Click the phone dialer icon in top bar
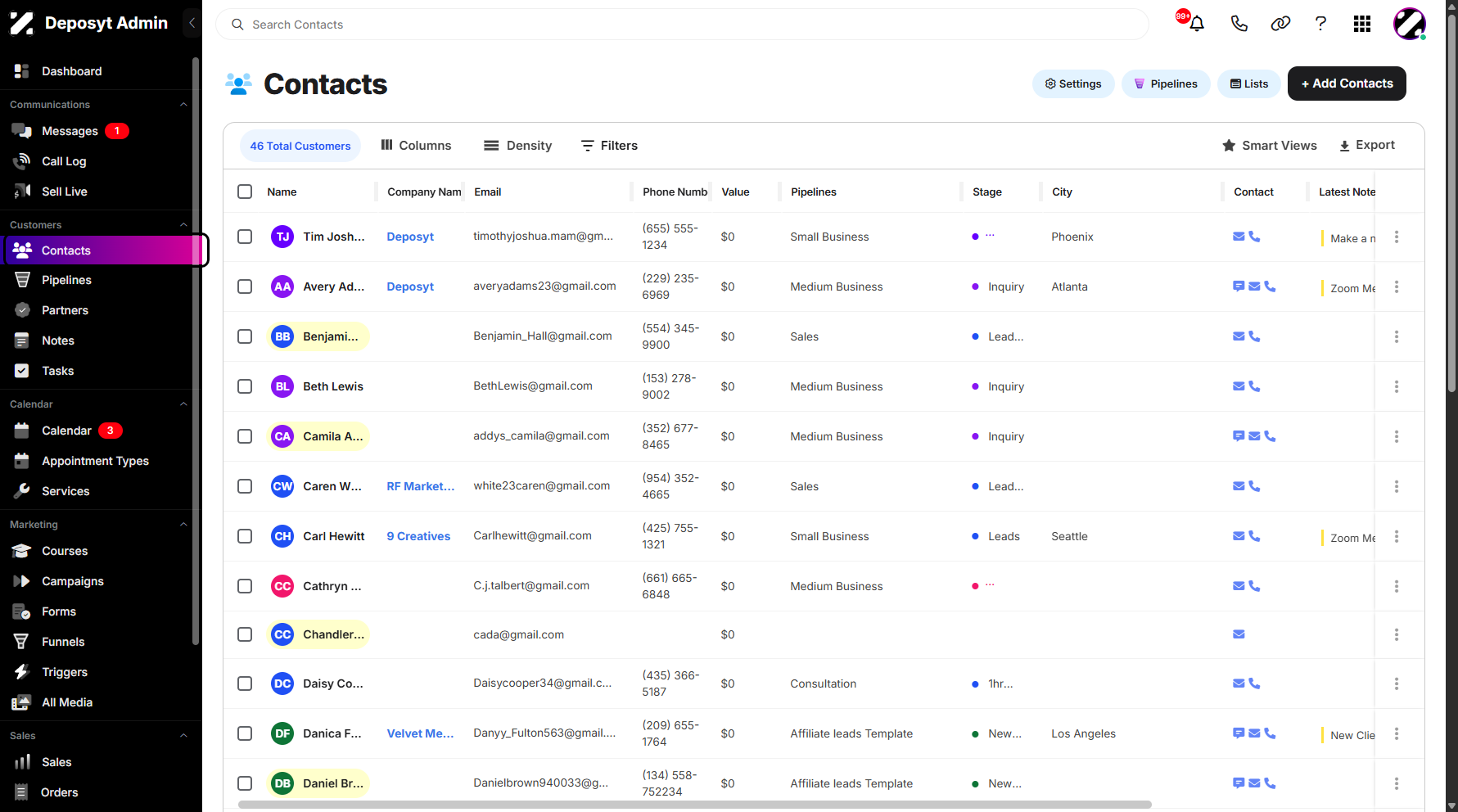Screen dimensions: 1458x812 (x=1239, y=24)
